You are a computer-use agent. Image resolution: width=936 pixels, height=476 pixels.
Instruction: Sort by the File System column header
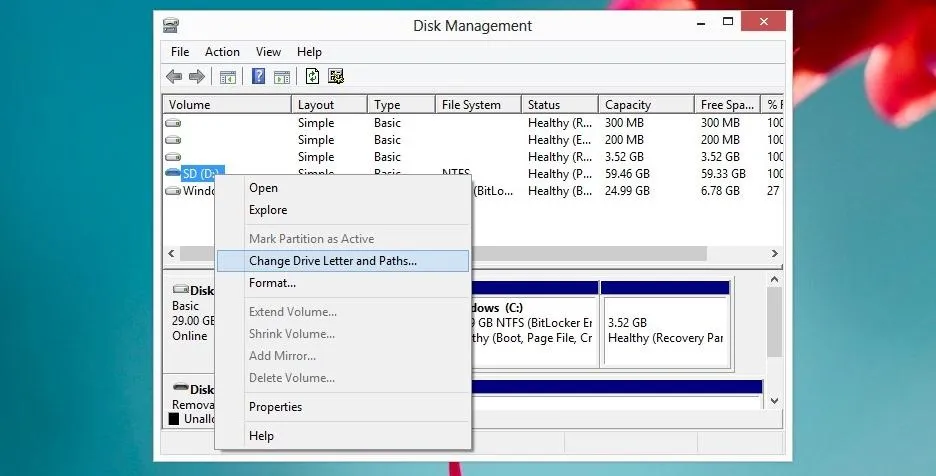[x=478, y=105]
